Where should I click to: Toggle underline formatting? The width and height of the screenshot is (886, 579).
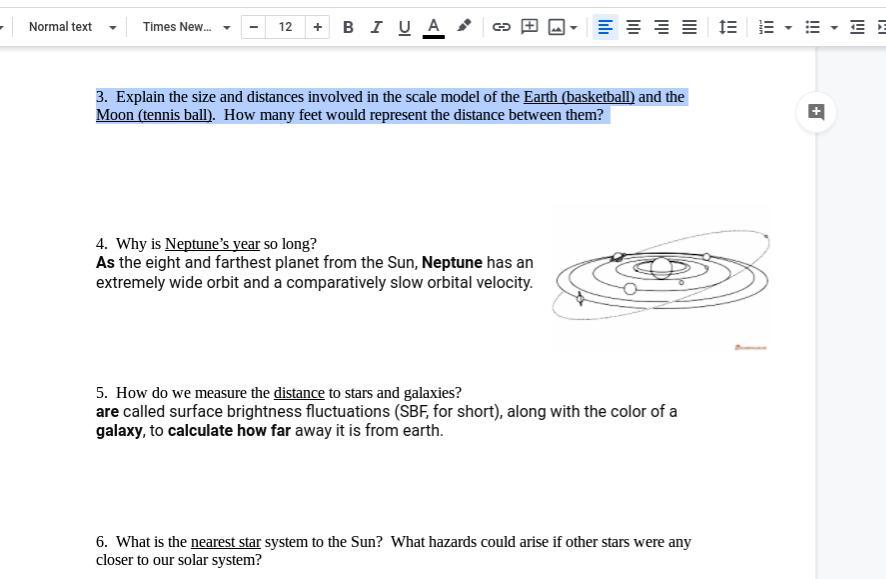(x=404, y=27)
